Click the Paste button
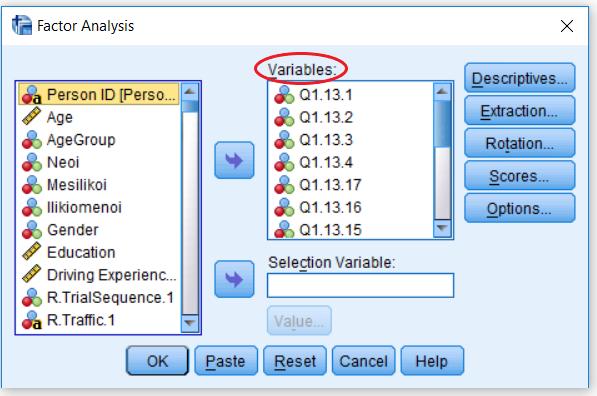The image size is (597, 396). pos(226,361)
